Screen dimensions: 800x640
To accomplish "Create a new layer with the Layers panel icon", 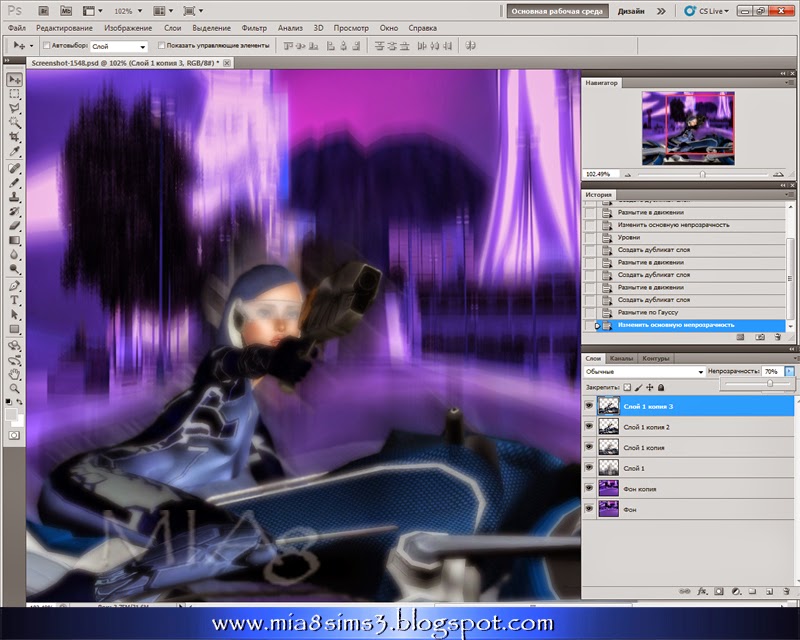I will point(769,592).
